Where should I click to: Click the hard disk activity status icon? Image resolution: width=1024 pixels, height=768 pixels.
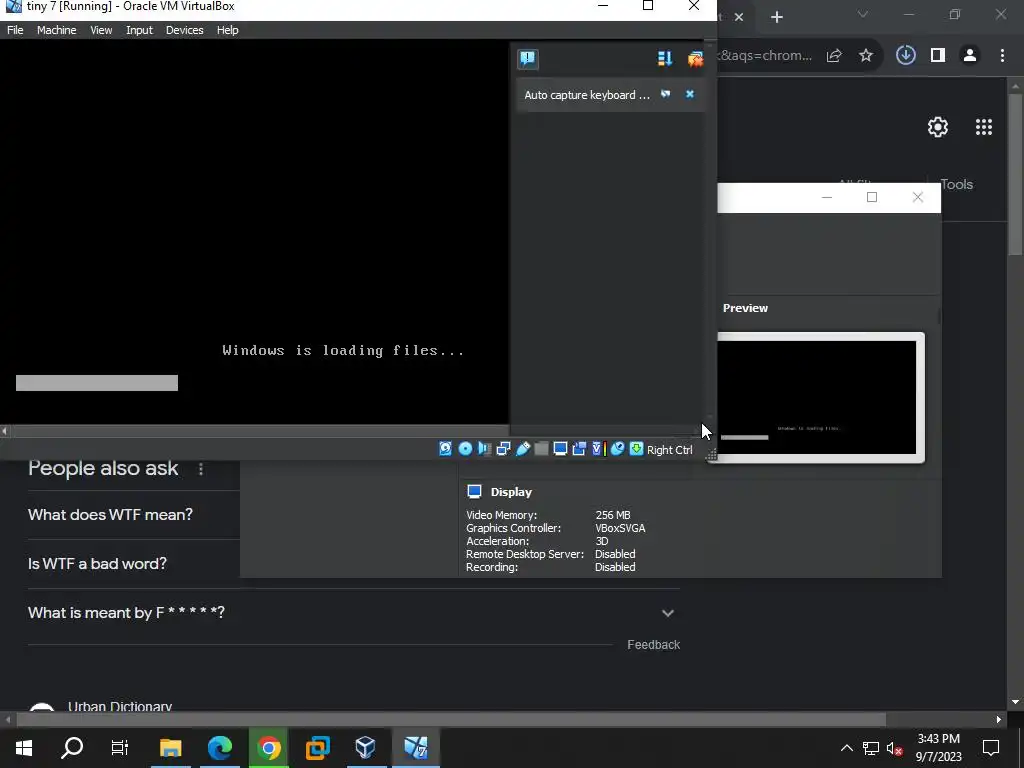445,449
